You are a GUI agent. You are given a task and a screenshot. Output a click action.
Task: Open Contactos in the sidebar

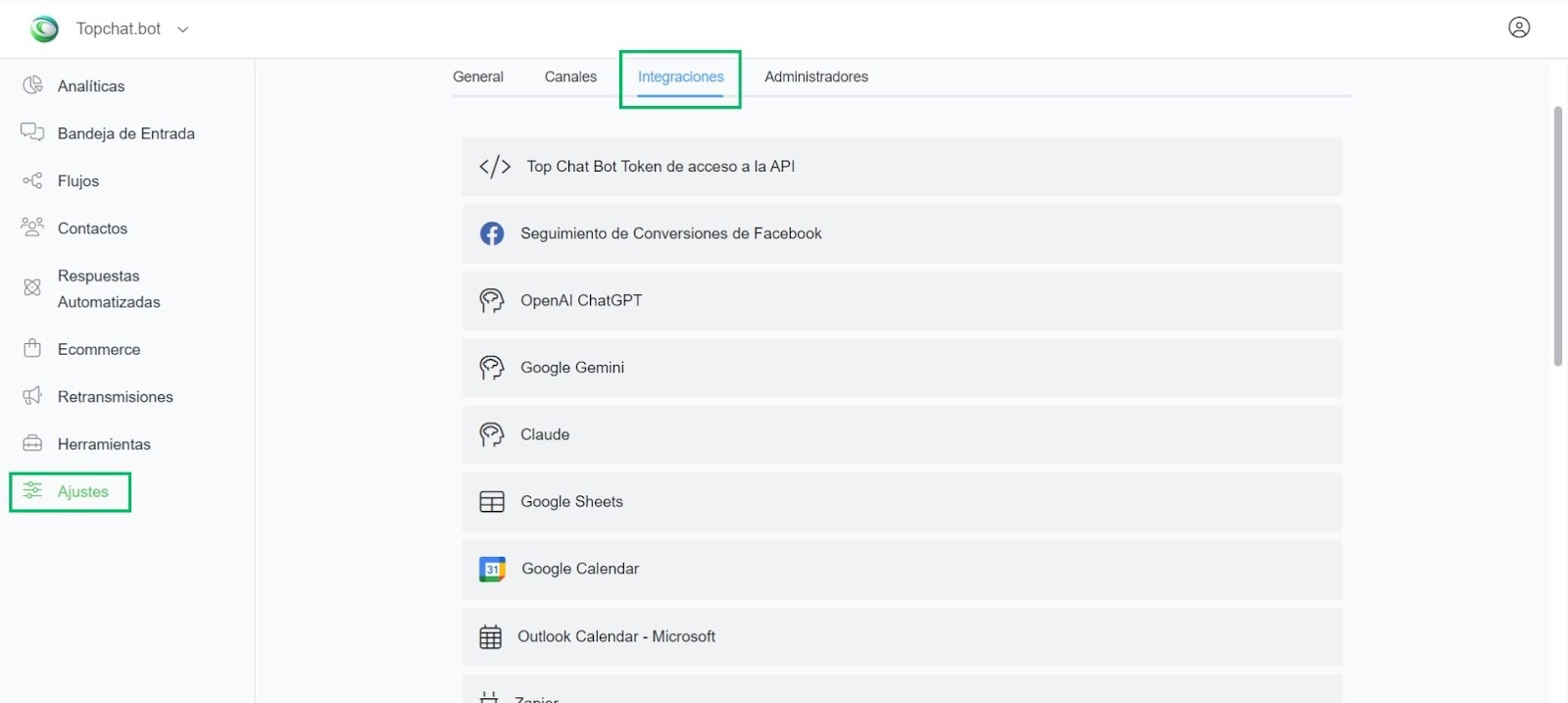(x=93, y=228)
